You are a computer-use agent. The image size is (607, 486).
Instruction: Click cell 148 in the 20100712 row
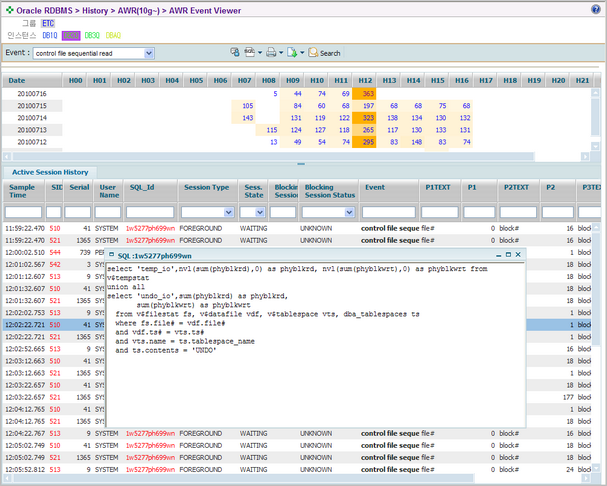point(413,142)
